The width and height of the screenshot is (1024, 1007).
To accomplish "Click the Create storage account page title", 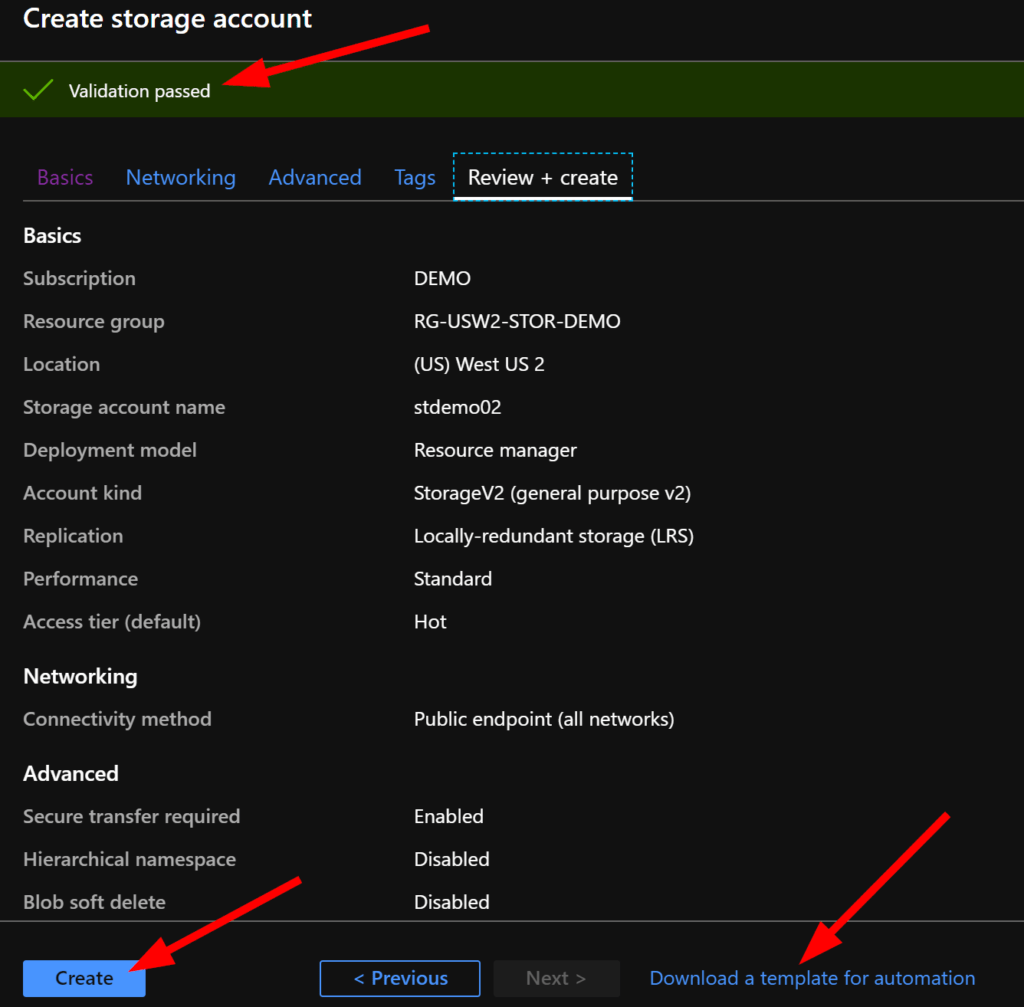I will point(167,18).
